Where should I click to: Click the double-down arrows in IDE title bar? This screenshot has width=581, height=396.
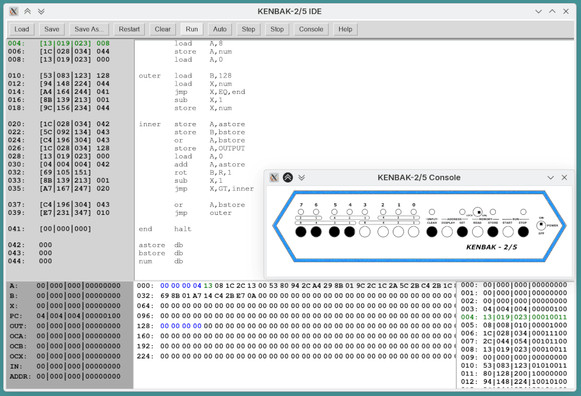point(41,11)
